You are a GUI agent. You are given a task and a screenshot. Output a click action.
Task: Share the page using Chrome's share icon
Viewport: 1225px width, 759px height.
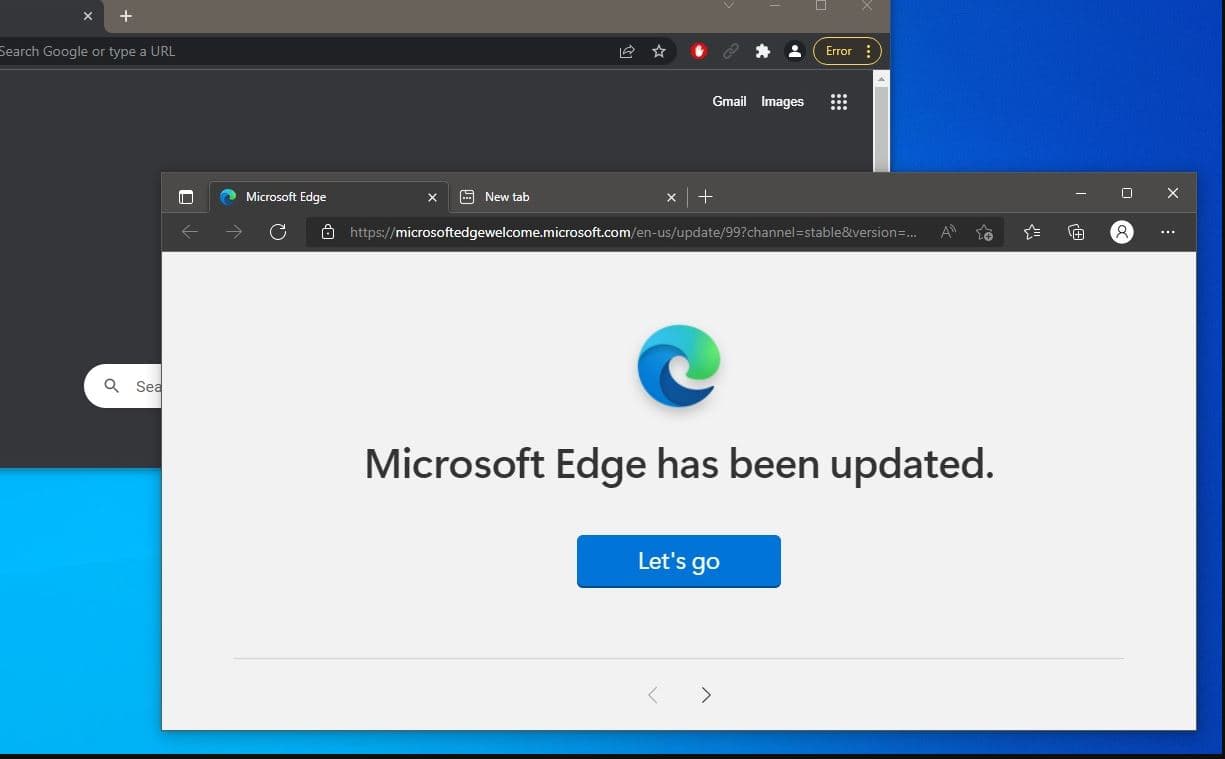point(626,51)
